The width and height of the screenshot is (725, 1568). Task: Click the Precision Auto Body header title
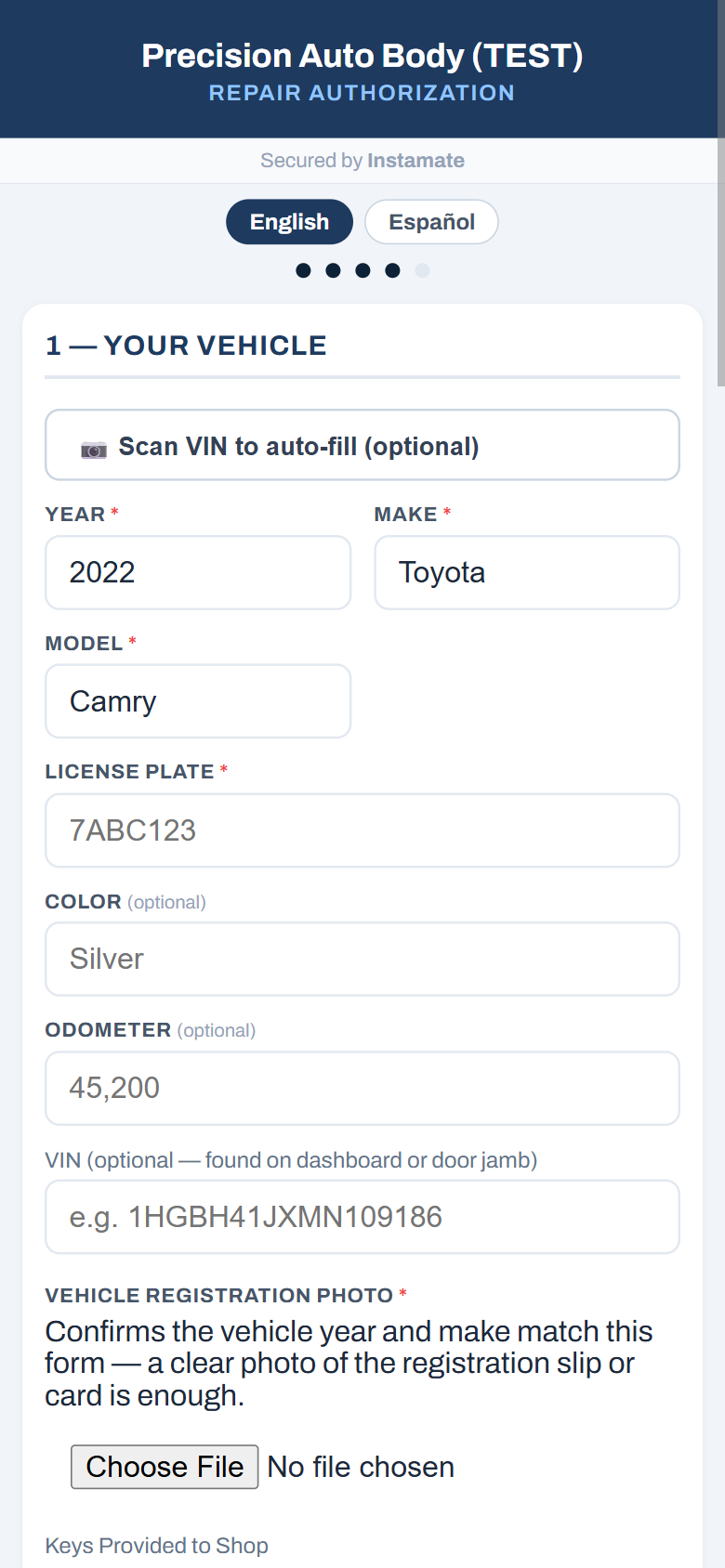[x=362, y=56]
